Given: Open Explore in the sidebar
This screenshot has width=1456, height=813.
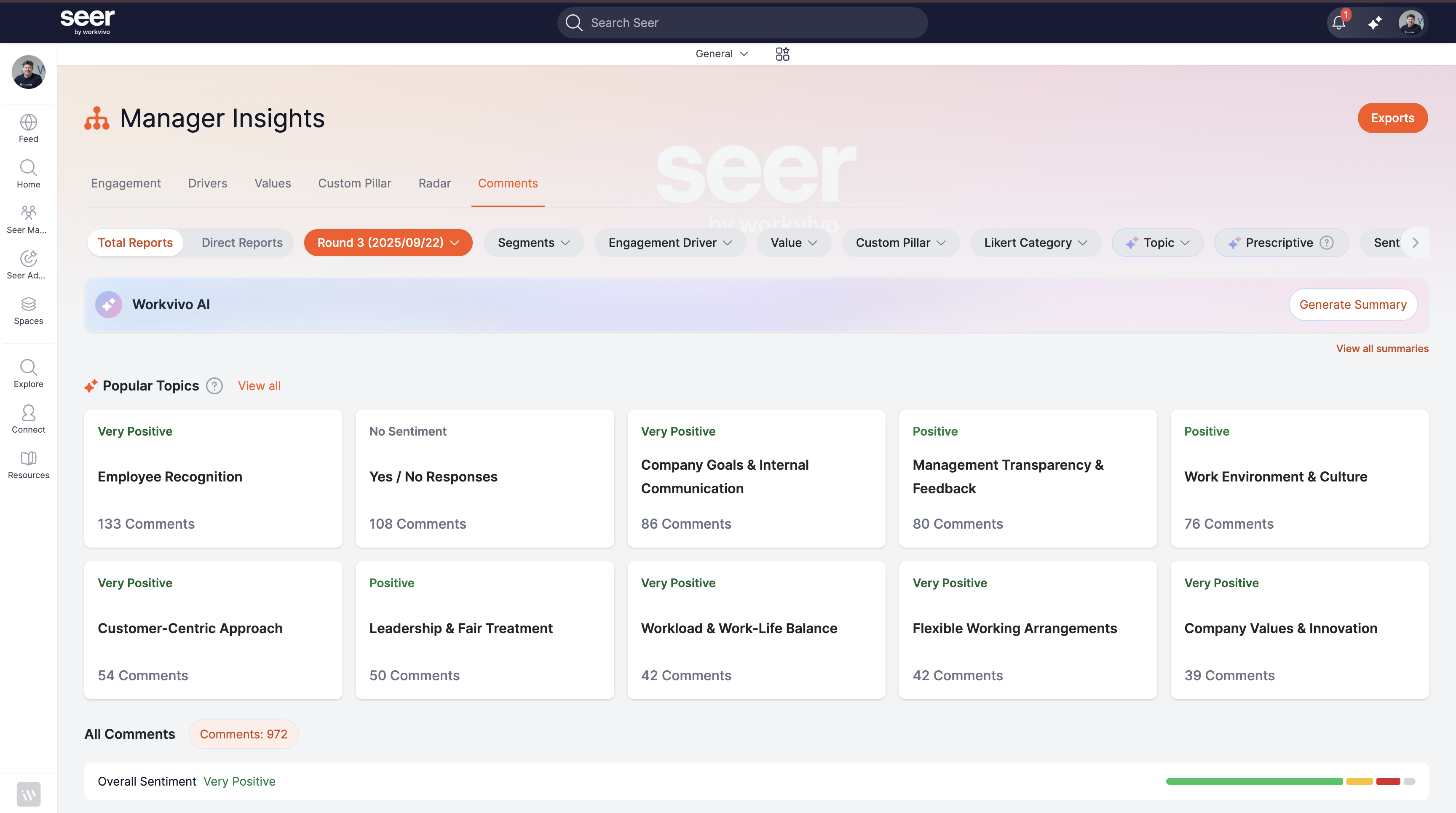Looking at the screenshot, I should [x=28, y=374].
